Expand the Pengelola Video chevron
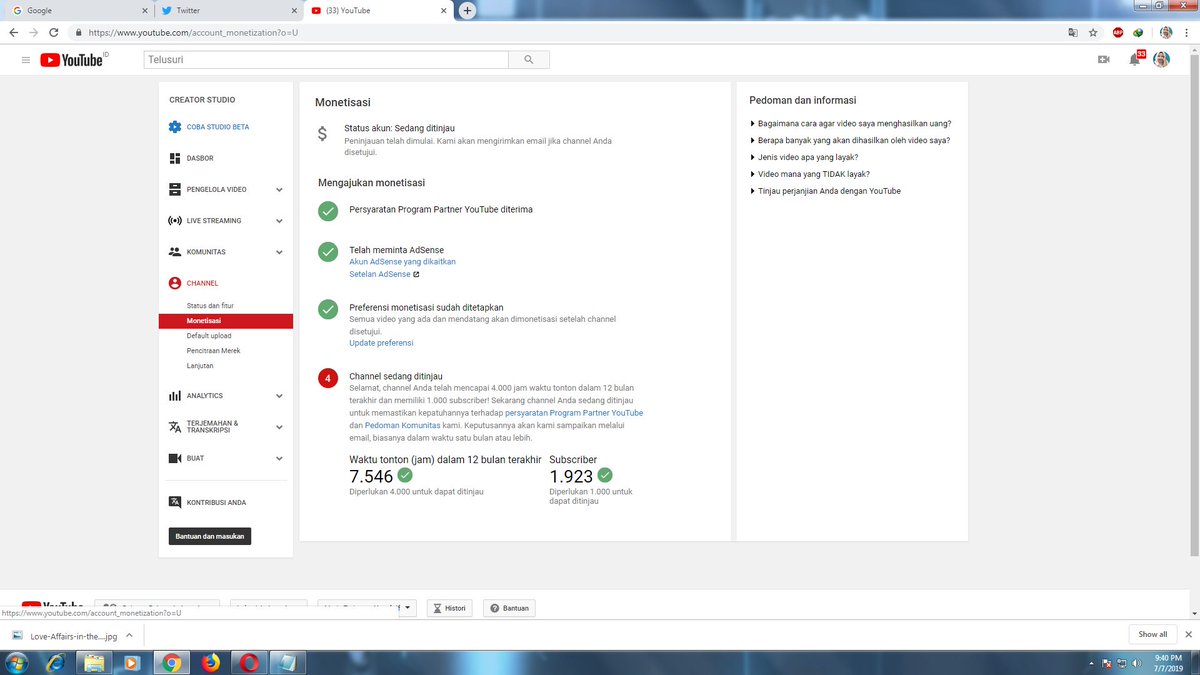Screen dimensions: 1200x675 [x=279, y=189]
